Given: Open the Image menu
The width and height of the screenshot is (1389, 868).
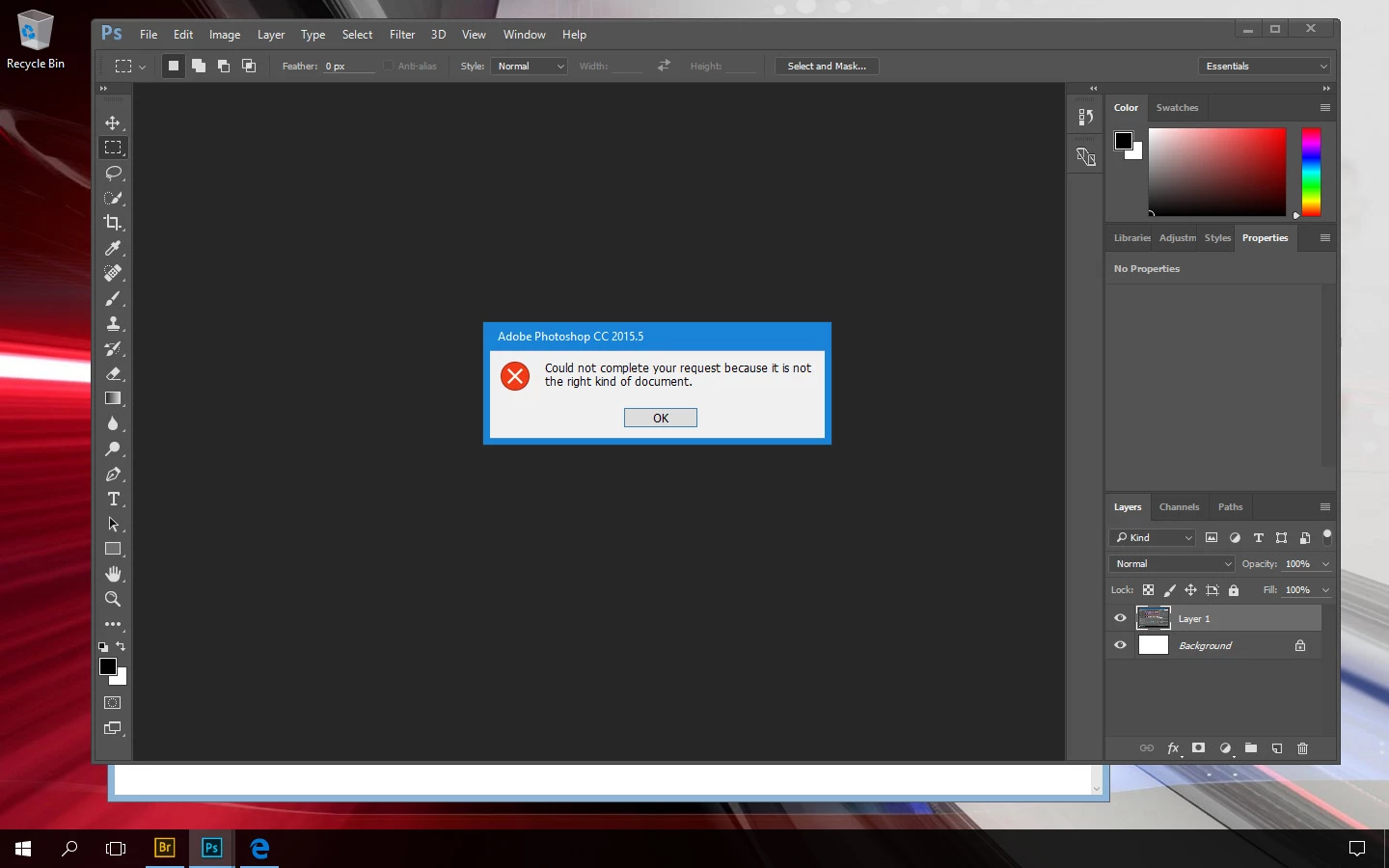Looking at the screenshot, I should 225,34.
